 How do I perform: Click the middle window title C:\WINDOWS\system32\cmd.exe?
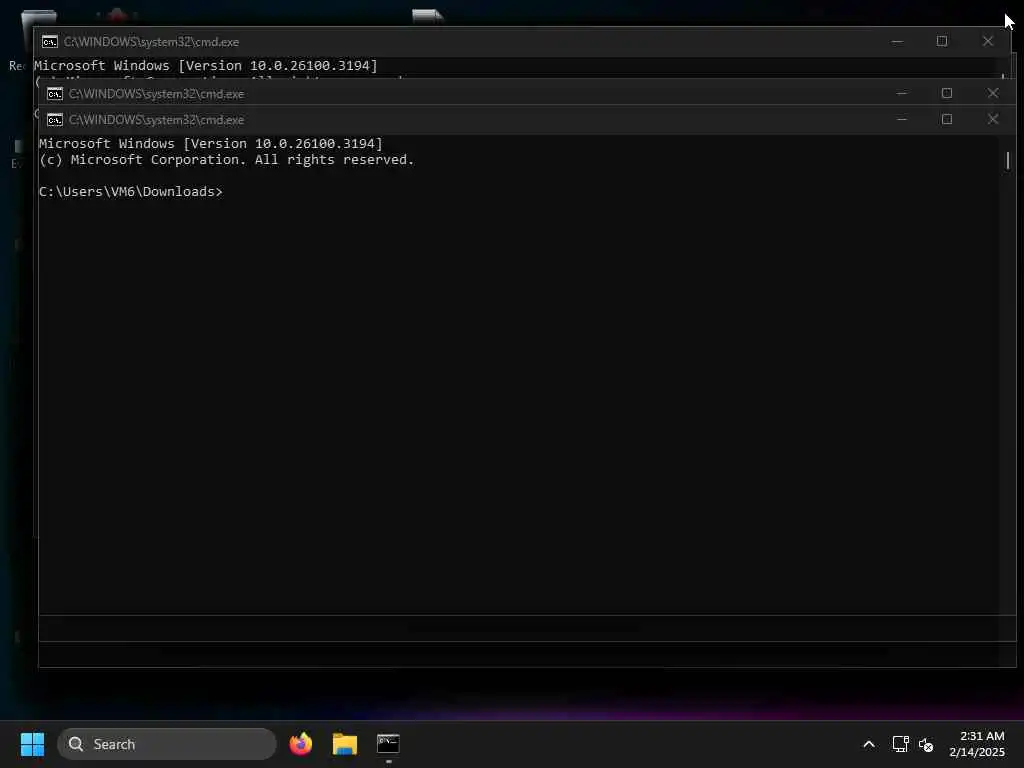157,93
